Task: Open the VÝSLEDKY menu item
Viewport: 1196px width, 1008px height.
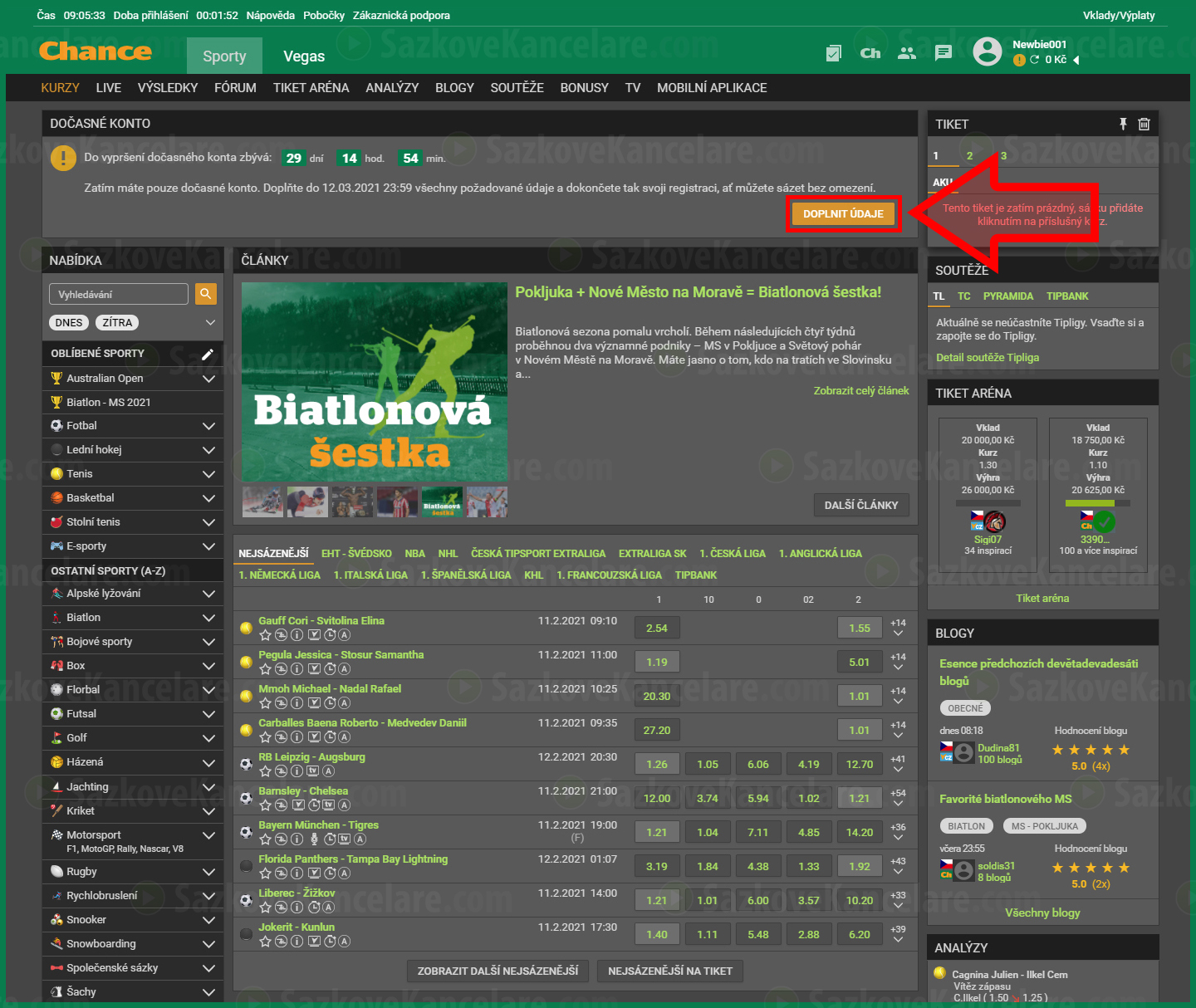Action: tap(168, 88)
